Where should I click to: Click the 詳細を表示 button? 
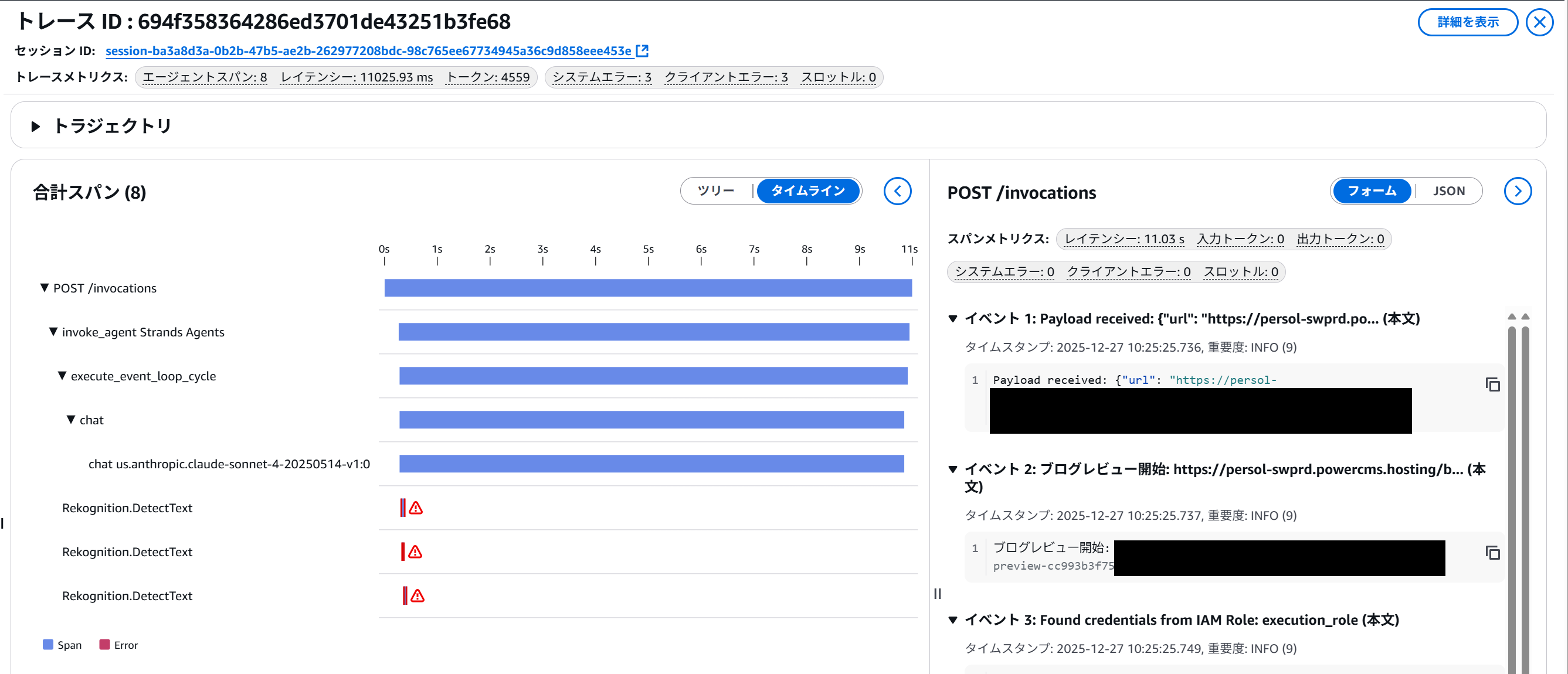1467,22
